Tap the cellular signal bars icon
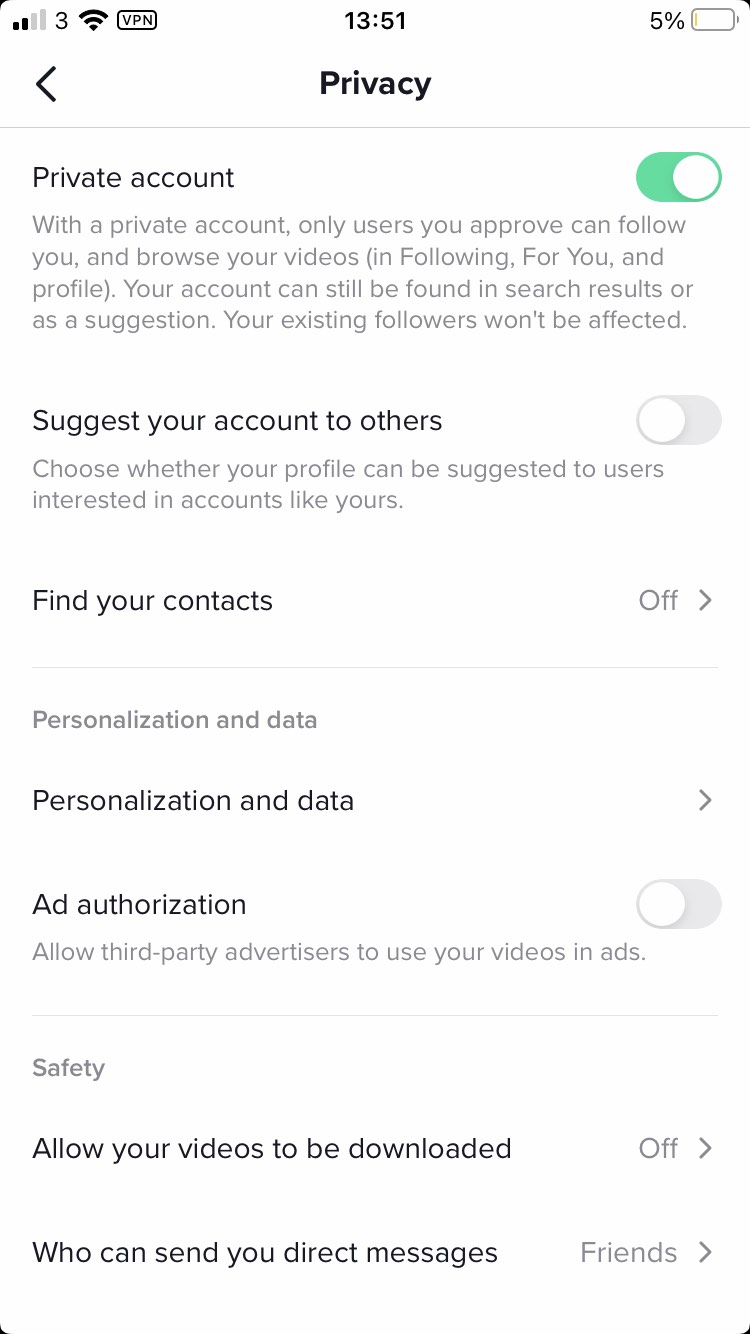Image resolution: width=750 pixels, height=1334 pixels. click(30, 21)
